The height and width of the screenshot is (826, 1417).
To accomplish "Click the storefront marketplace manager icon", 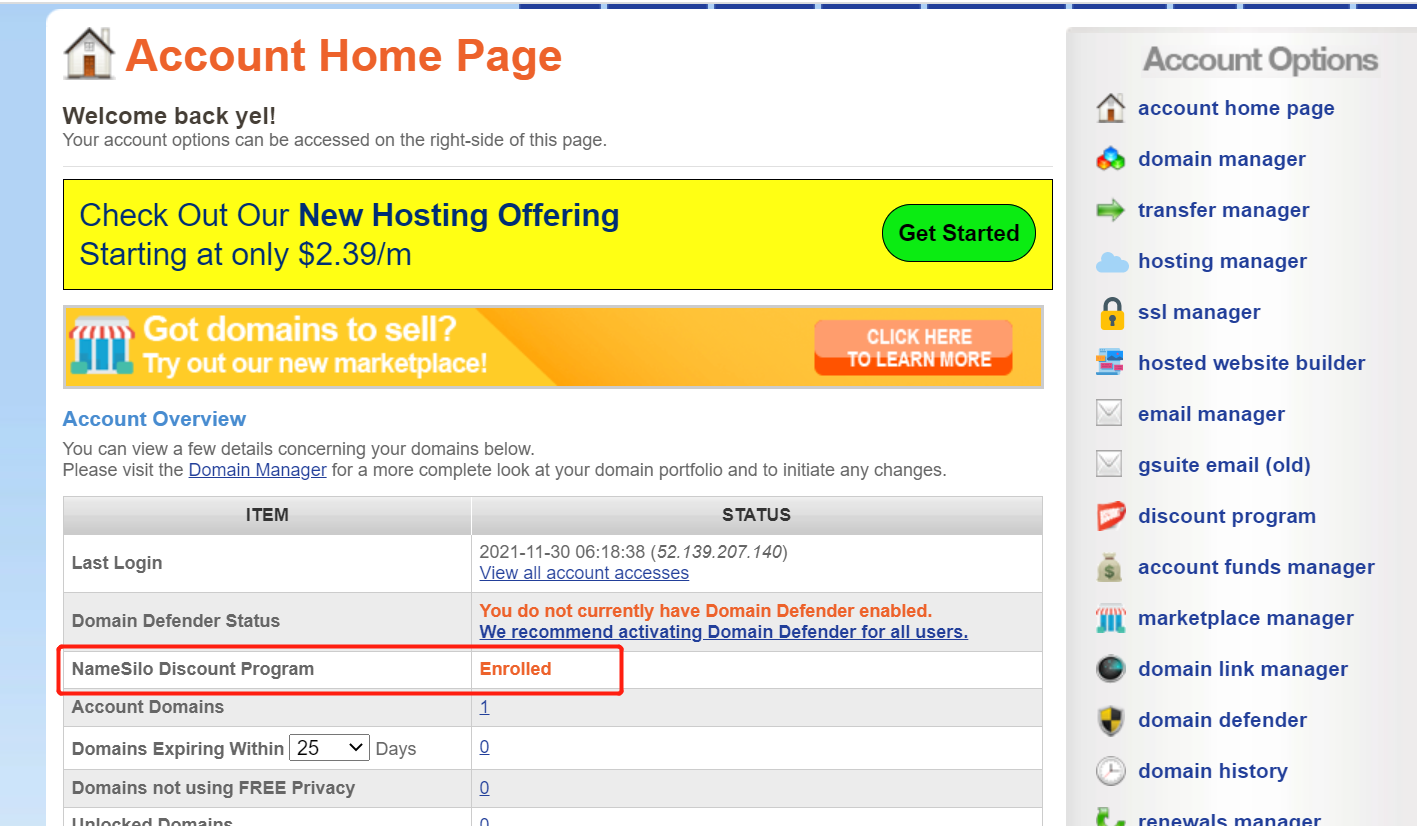I will pyautogui.click(x=1111, y=619).
